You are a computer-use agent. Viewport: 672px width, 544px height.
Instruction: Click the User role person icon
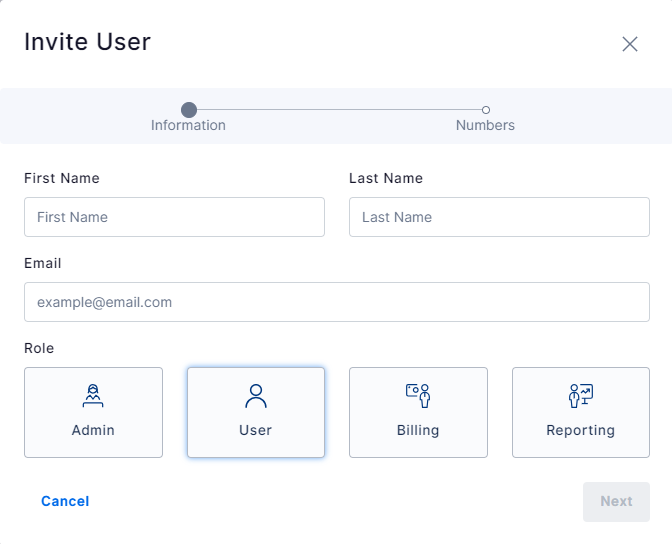(256, 396)
